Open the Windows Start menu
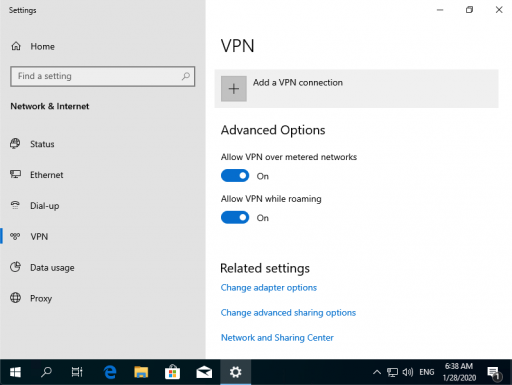 (x=15, y=372)
